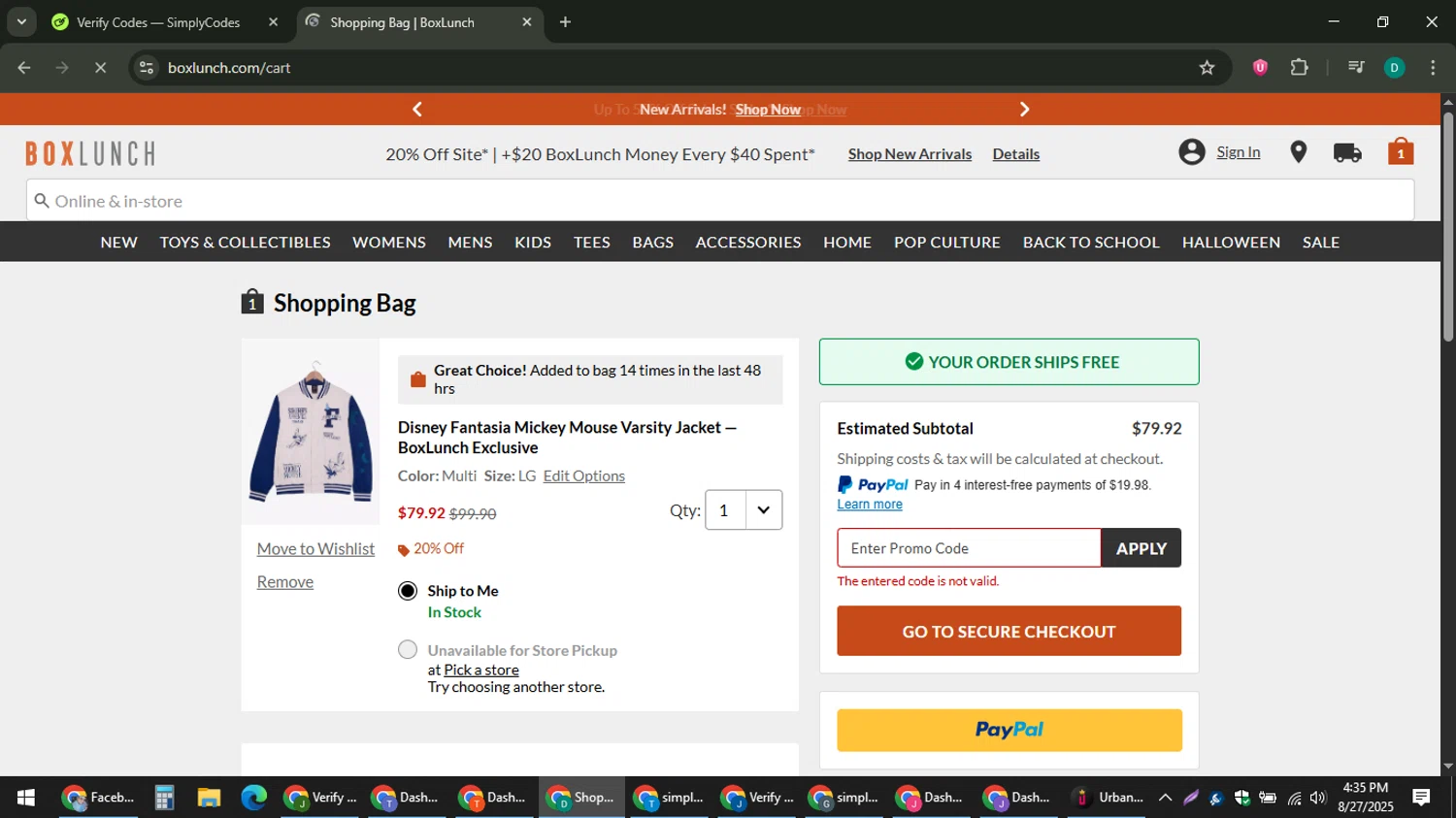This screenshot has width=1456, height=818.
Task: Show hidden icons in system tray
Action: (1165, 798)
